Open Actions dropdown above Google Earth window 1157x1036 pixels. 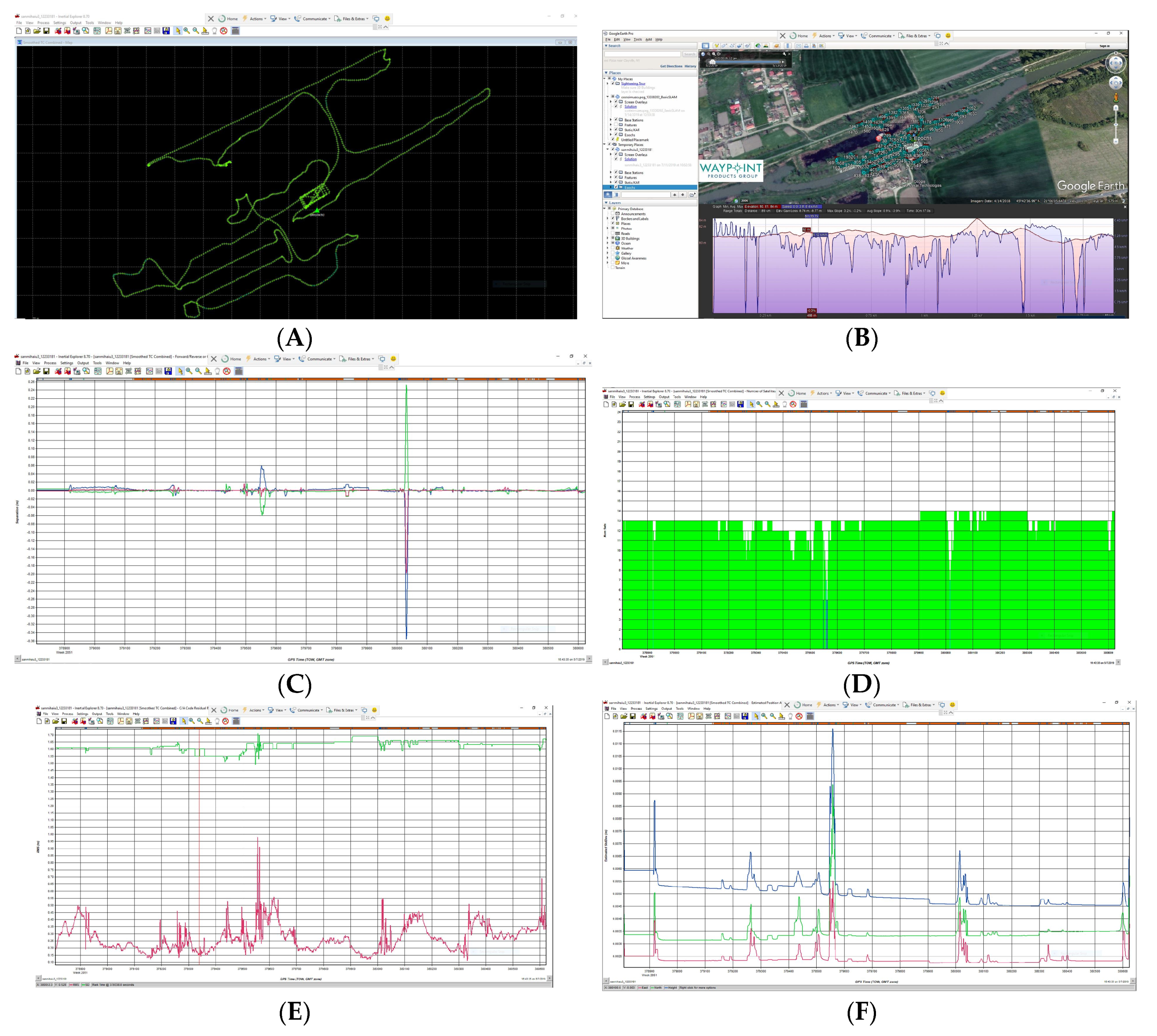coord(825,36)
